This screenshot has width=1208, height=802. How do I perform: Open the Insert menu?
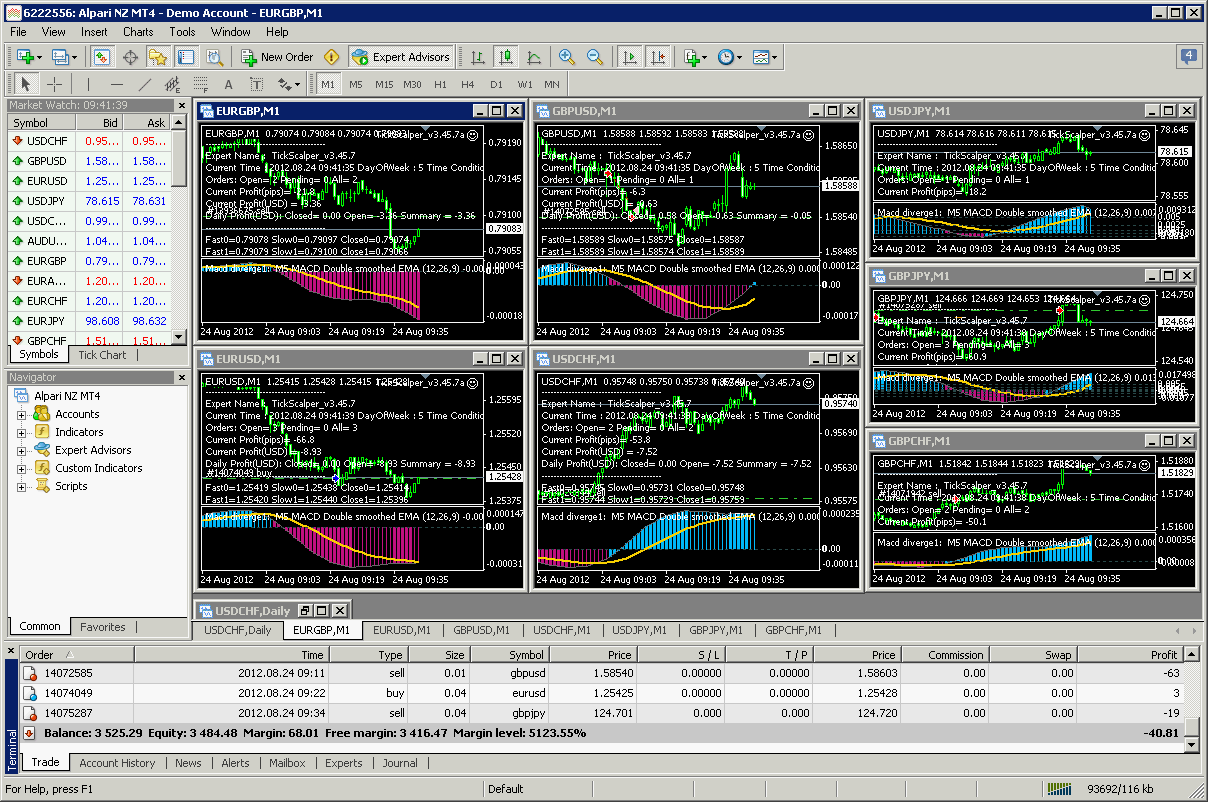94,32
